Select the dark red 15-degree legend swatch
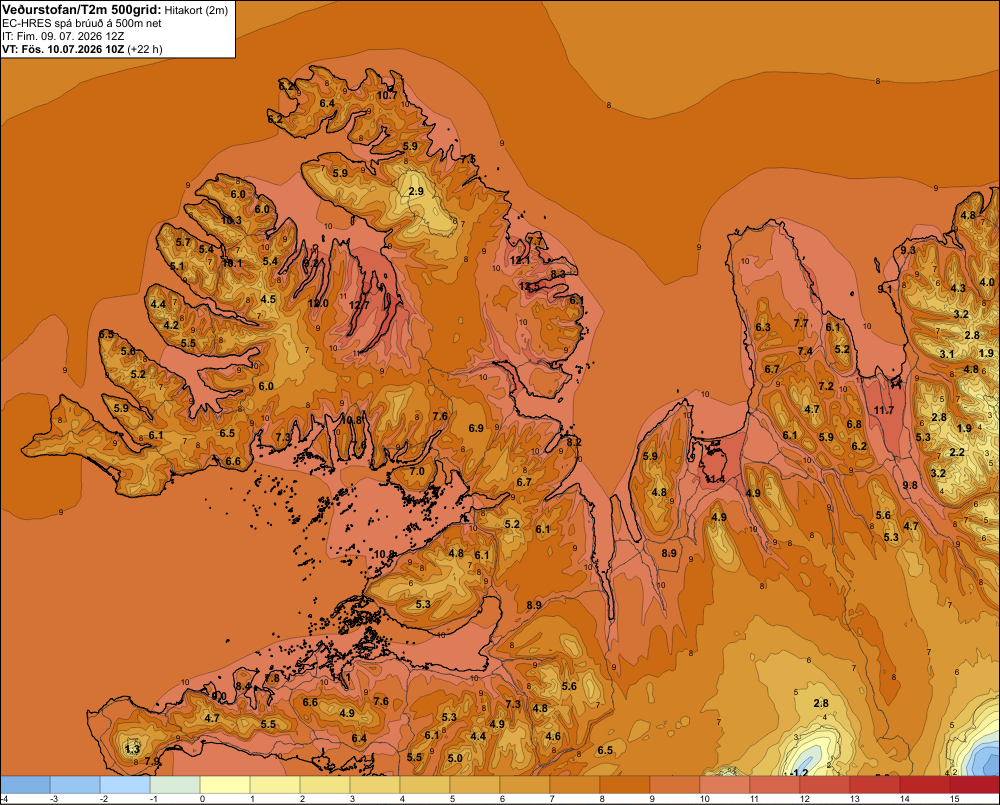 coord(974,784)
